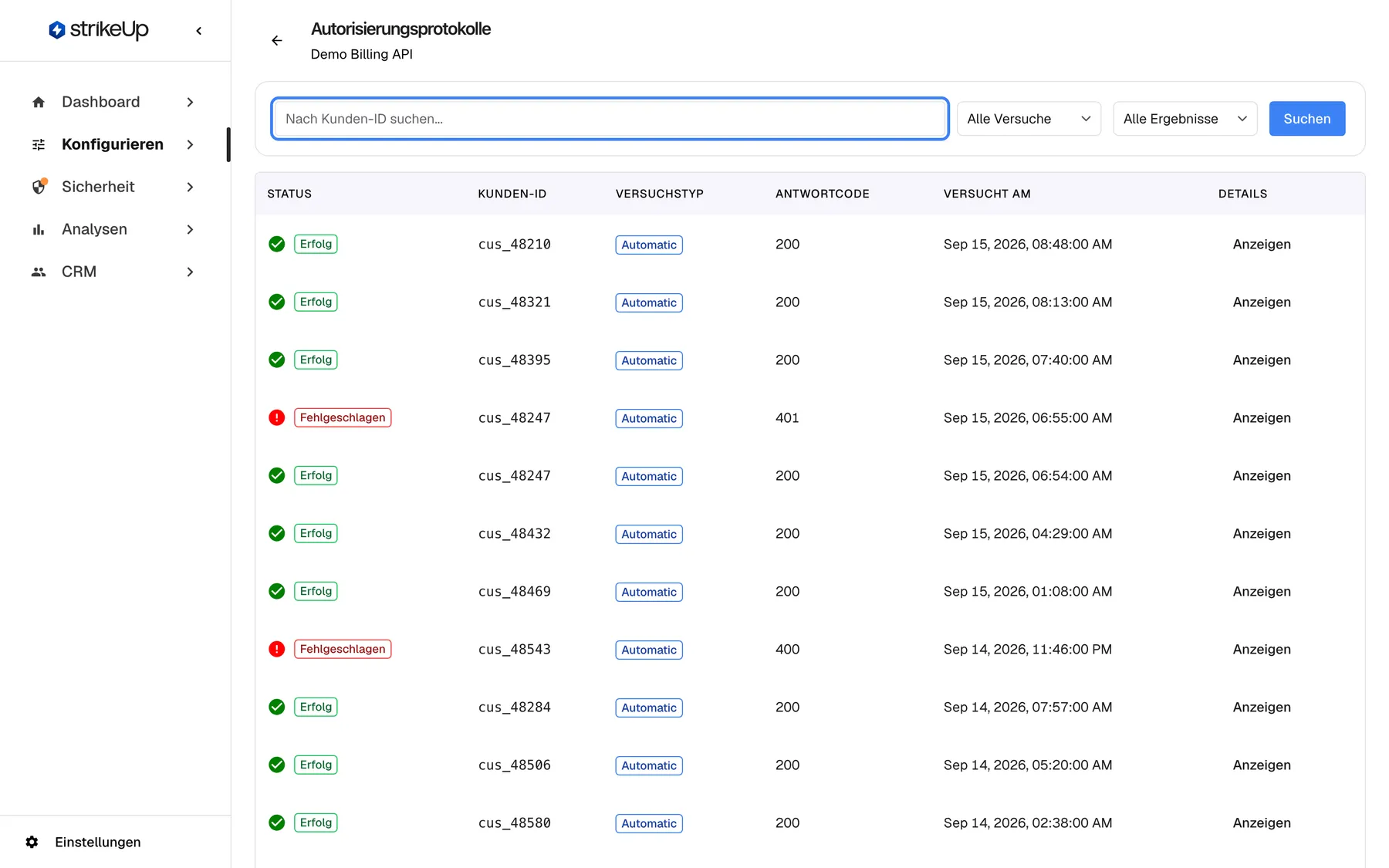Click the red error icon for cus_48543
The width and height of the screenshot is (1389, 868).
277,650
